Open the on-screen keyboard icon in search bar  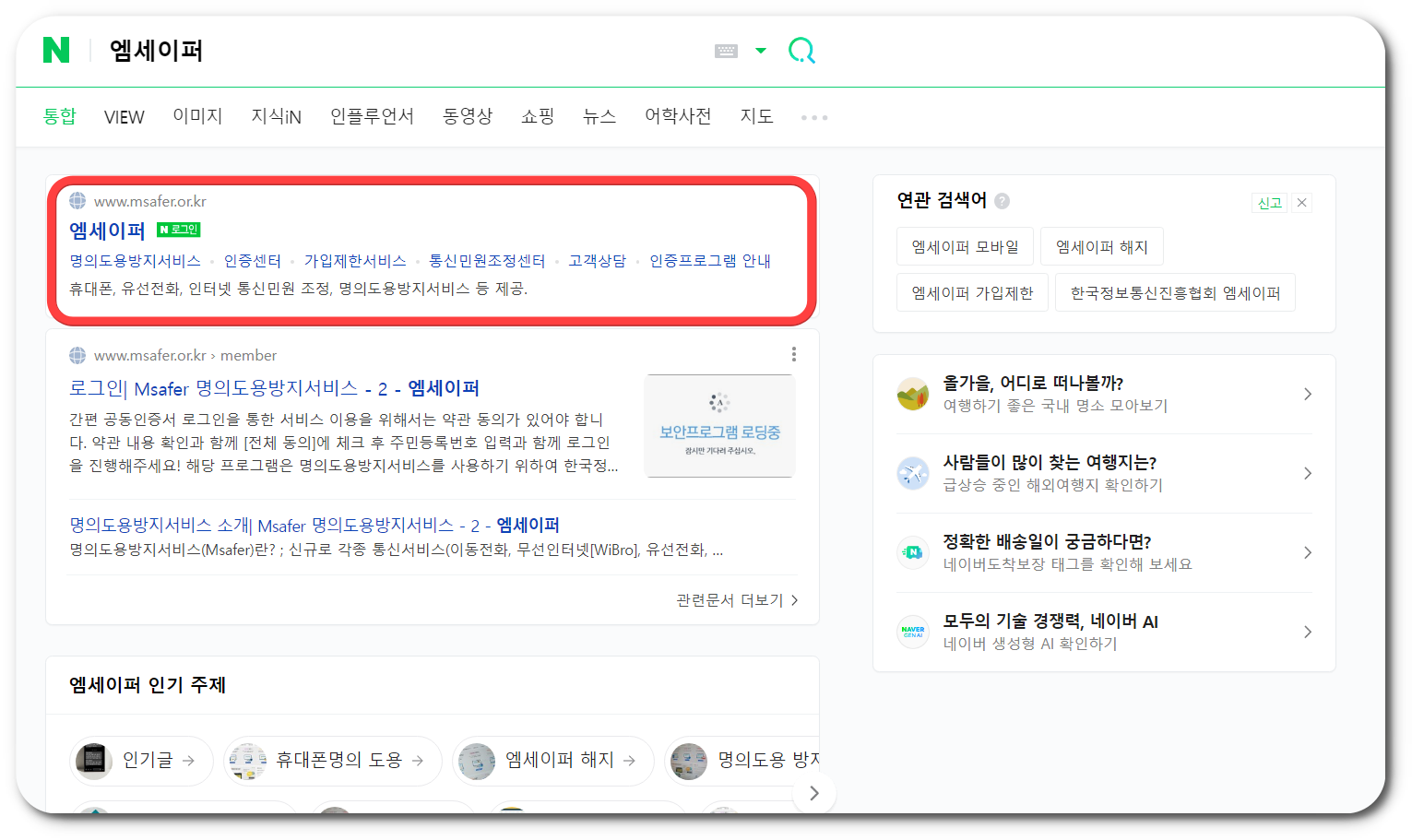click(x=724, y=51)
